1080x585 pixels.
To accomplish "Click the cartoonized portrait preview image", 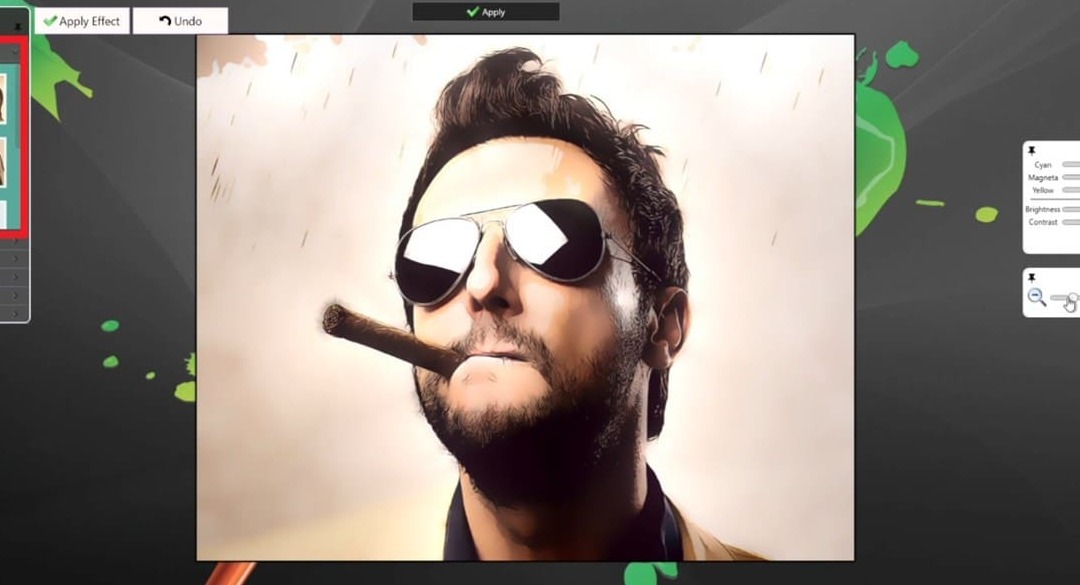I will [x=526, y=297].
